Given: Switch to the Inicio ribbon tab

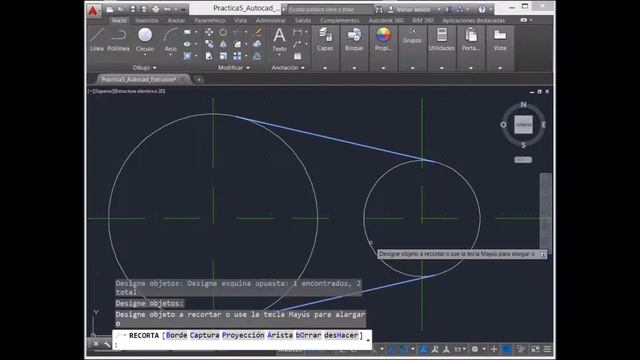Looking at the screenshot, I should point(119,20).
